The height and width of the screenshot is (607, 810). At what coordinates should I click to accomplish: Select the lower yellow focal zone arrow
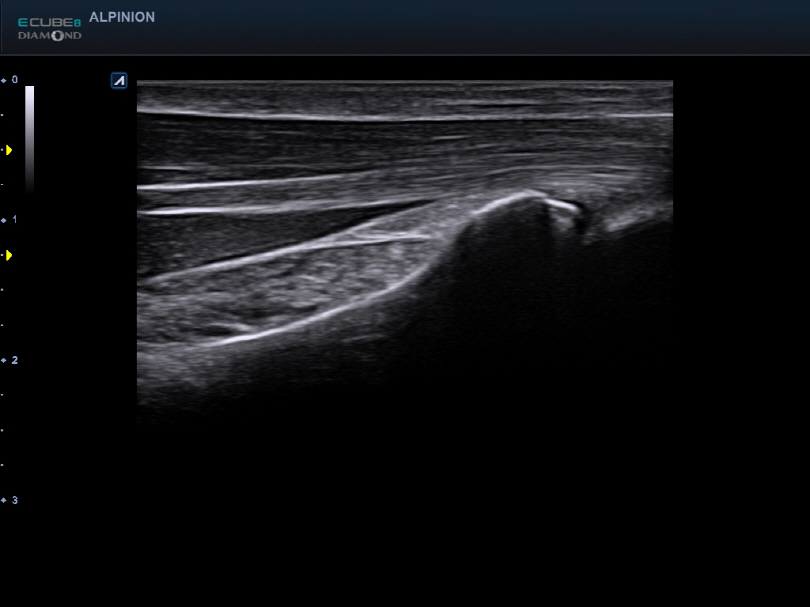click(x=9, y=256)
